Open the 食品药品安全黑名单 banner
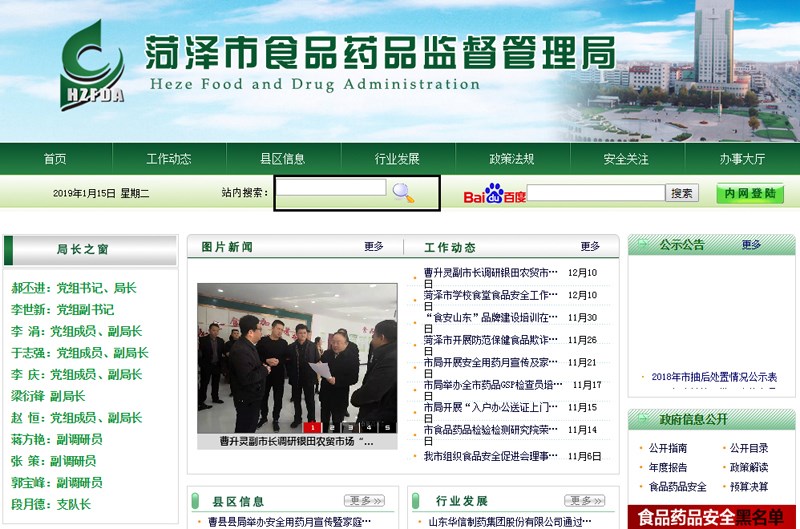The width and height of the screenshot is (800, 529). [x=712, y=517]
